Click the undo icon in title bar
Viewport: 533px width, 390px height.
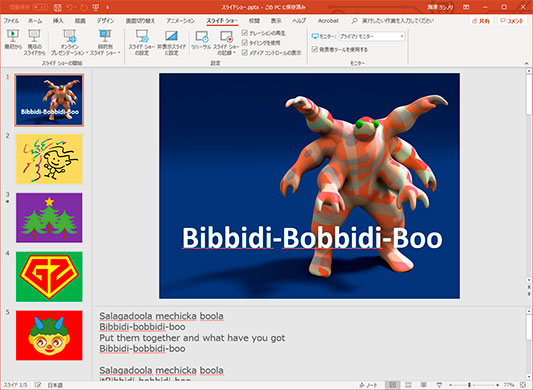click(x=70, y=7)
